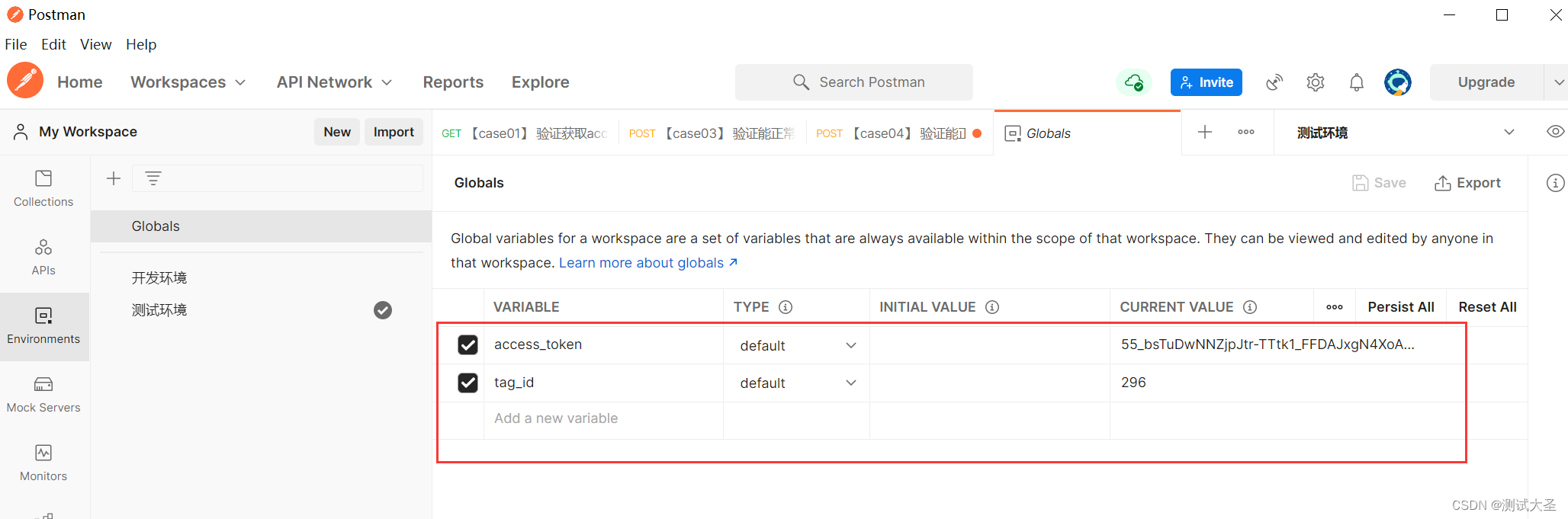Viewport: 1568px width, 519px height.
Task: Open the sync status cloud icon
Action: tap(1134, 82)
